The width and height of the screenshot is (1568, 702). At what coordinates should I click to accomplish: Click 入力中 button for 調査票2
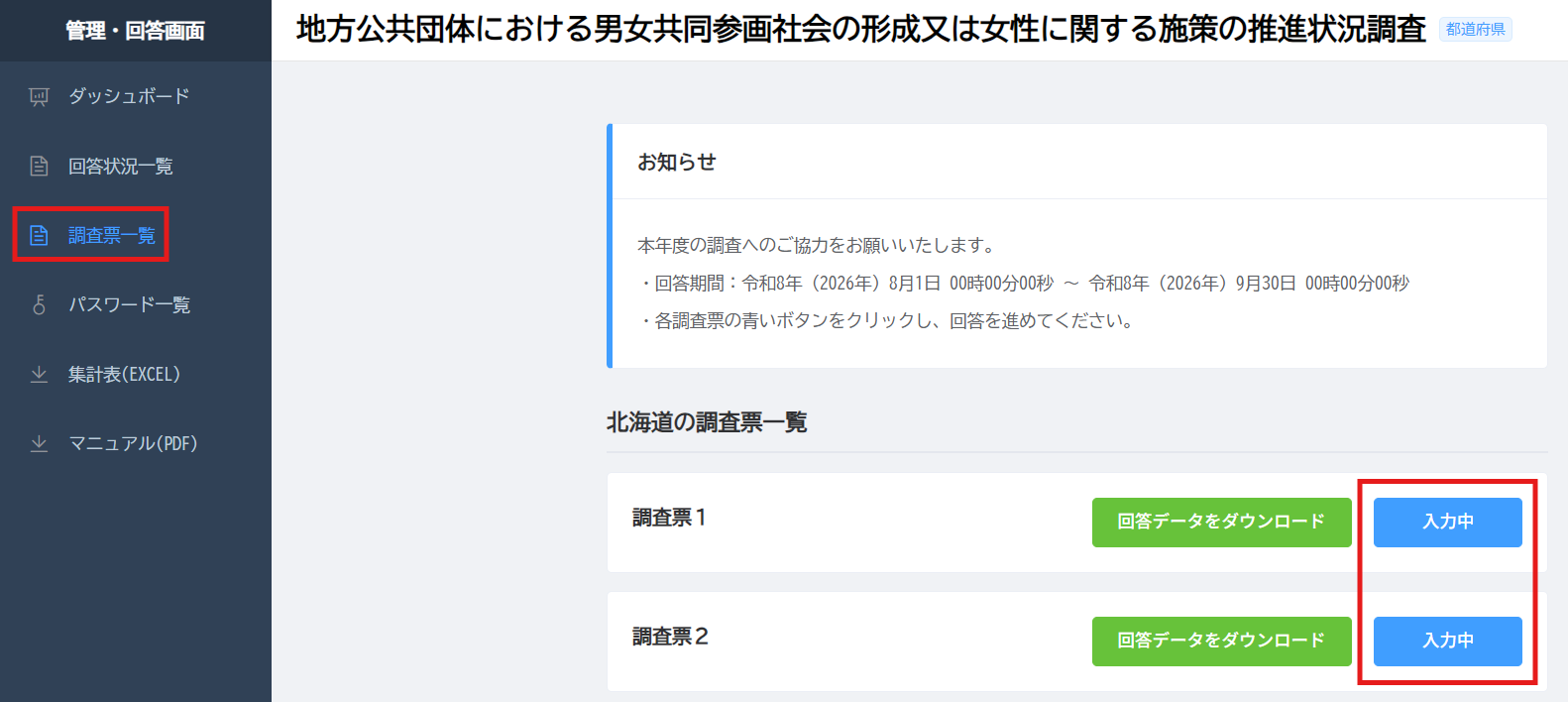click(1447, 642)
